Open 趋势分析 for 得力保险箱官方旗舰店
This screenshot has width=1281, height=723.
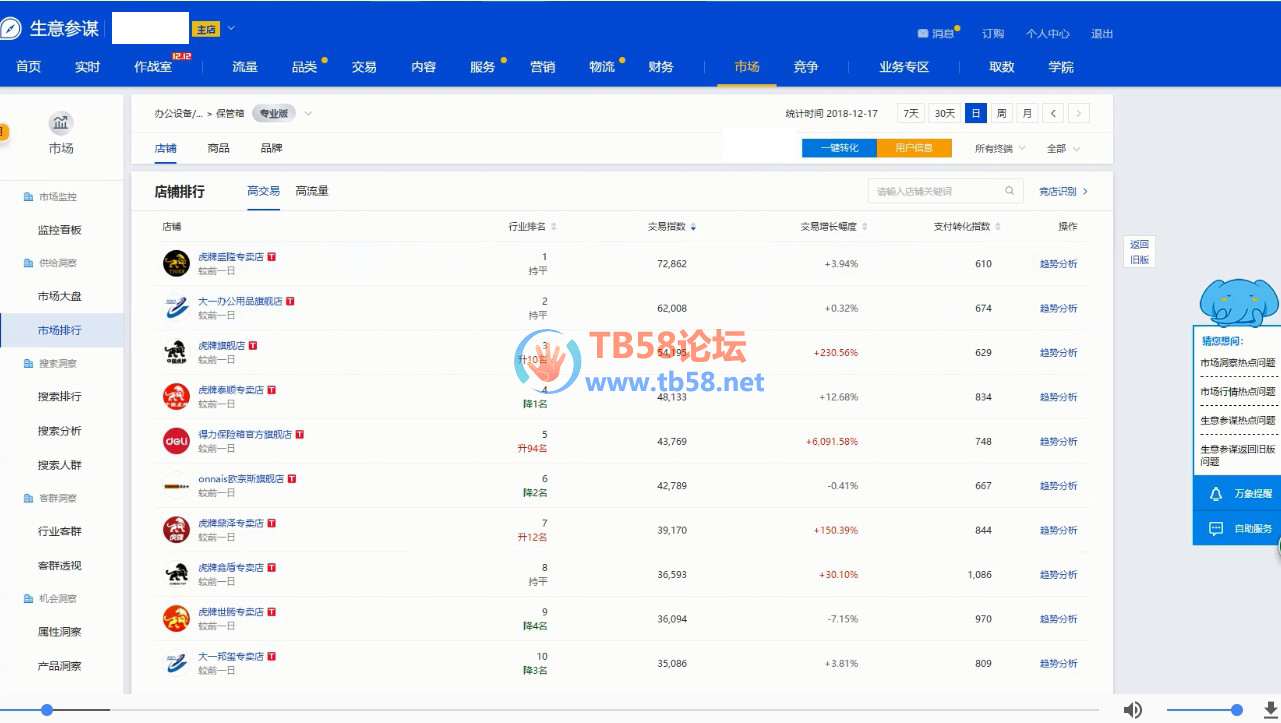coord(1058,442)
